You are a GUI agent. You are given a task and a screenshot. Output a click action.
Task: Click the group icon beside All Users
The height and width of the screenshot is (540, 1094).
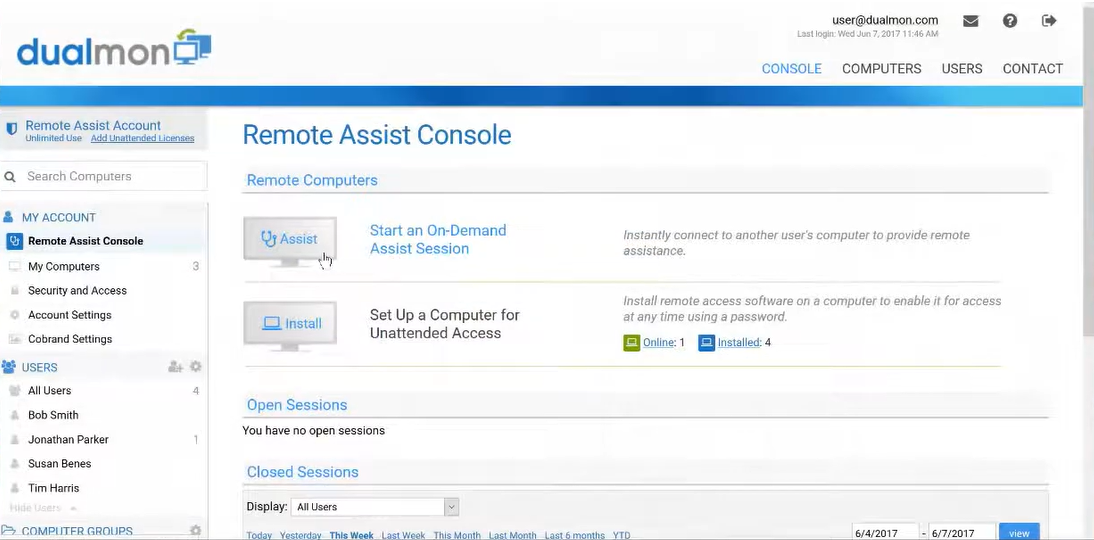coord(15,391)
